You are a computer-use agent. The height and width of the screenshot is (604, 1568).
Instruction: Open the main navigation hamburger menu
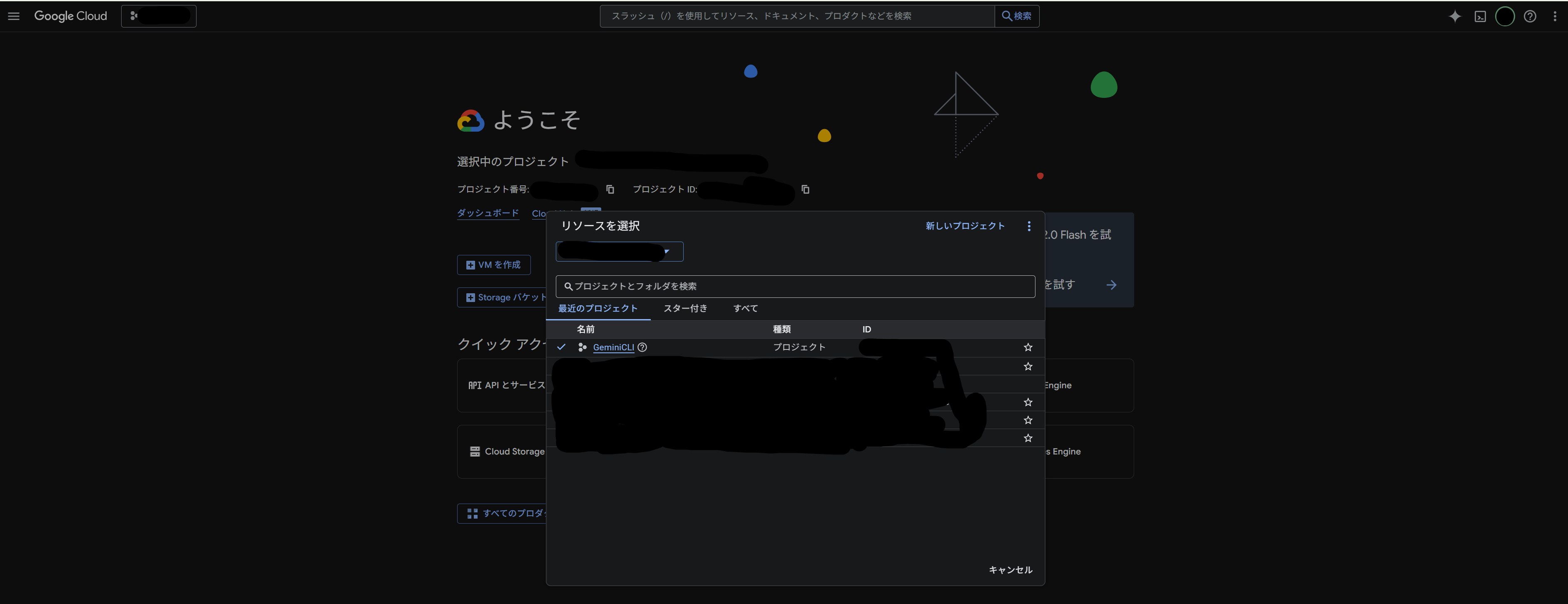pos(14,16)
